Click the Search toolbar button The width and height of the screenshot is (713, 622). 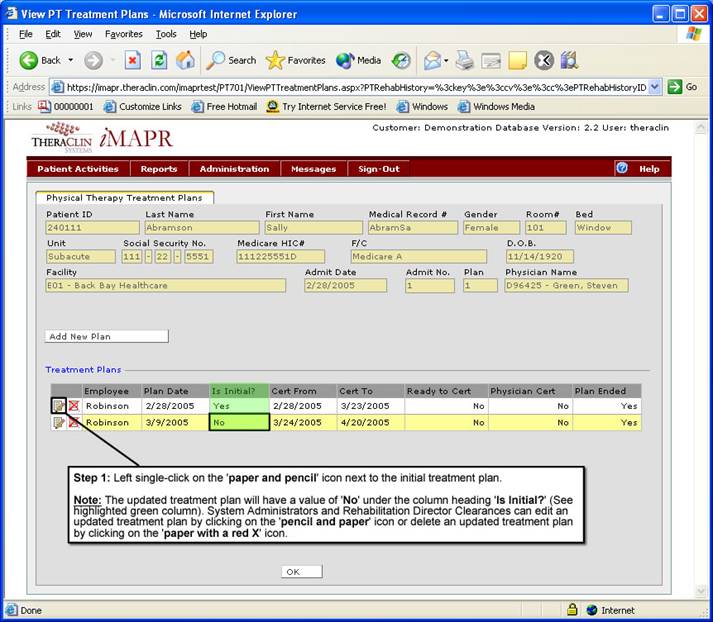click(x=231, y=60)
